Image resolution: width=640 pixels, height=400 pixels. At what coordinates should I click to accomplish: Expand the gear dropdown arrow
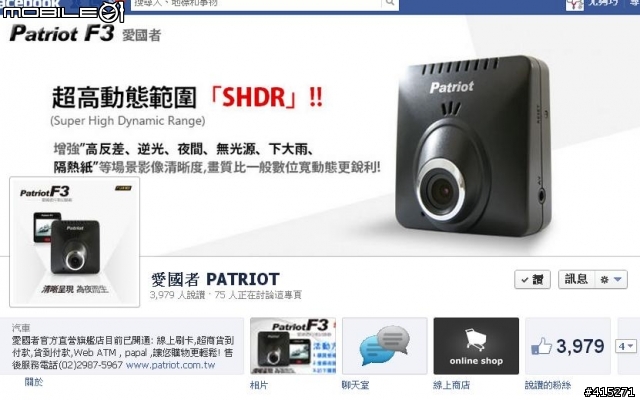(x=618, y=280)
